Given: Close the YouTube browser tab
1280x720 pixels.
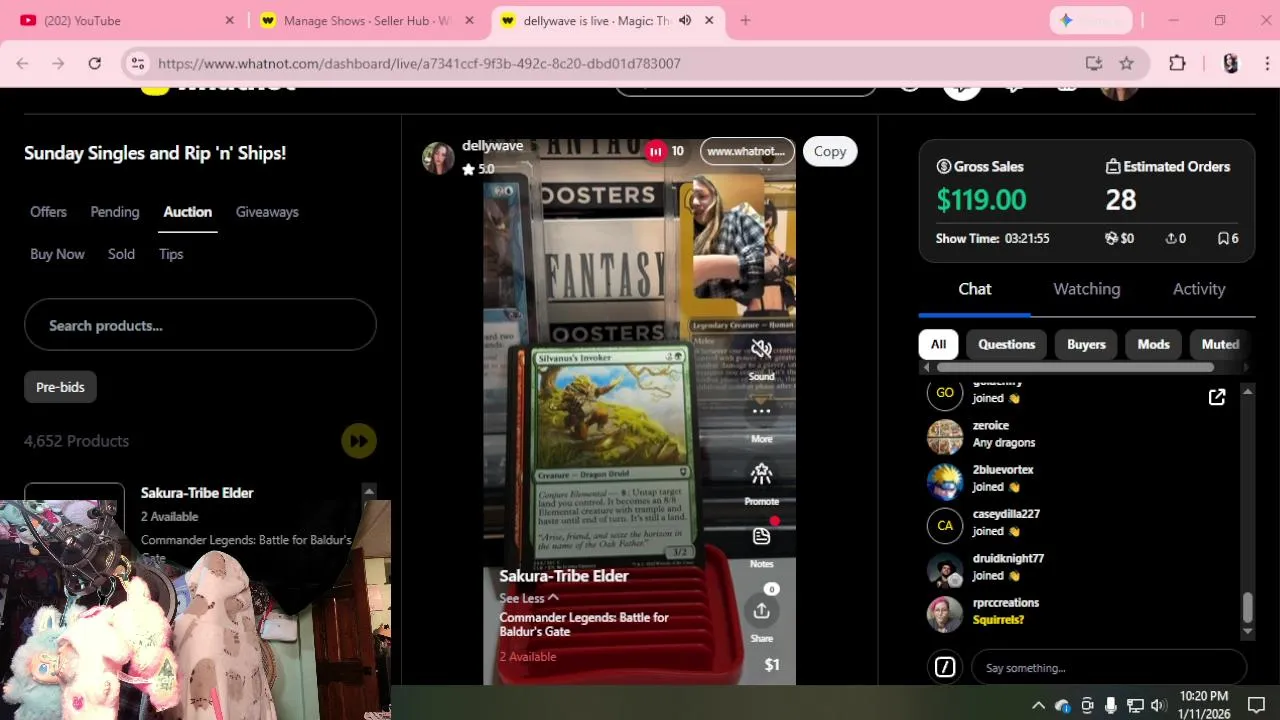Looking at the screenshot, I should point(229,20).
